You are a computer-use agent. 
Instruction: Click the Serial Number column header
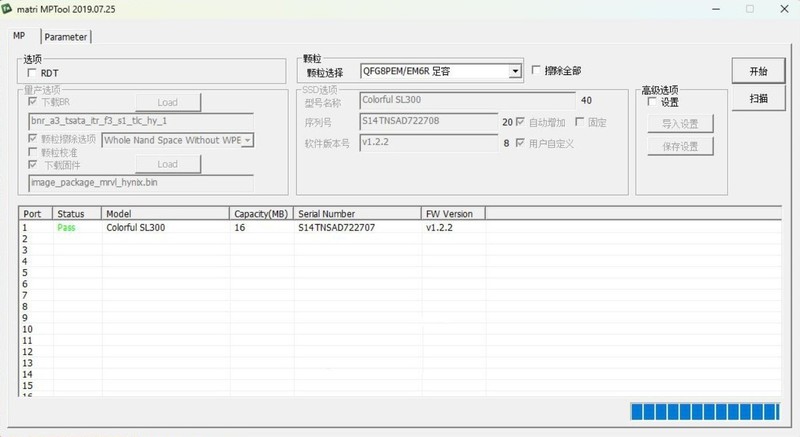click(357, 214)
